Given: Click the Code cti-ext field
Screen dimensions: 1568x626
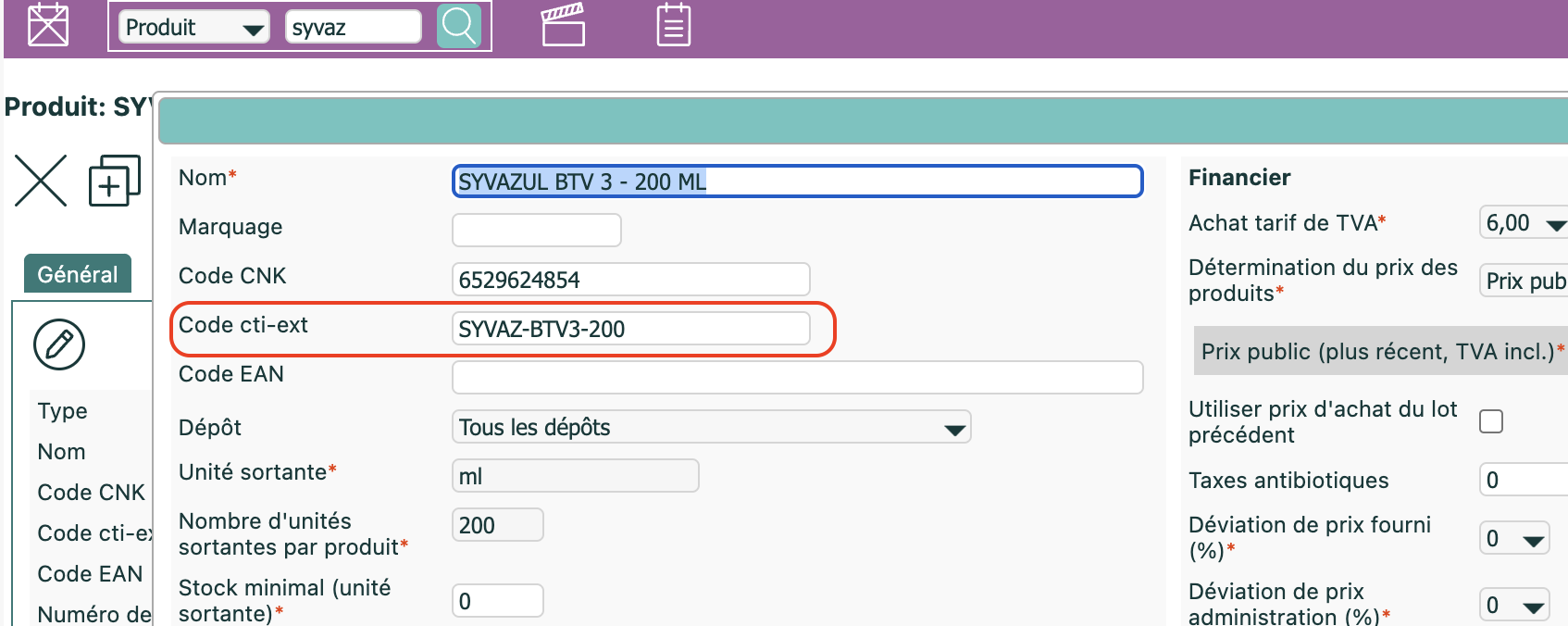Looking at the screenshot, I should coord(631,329).
